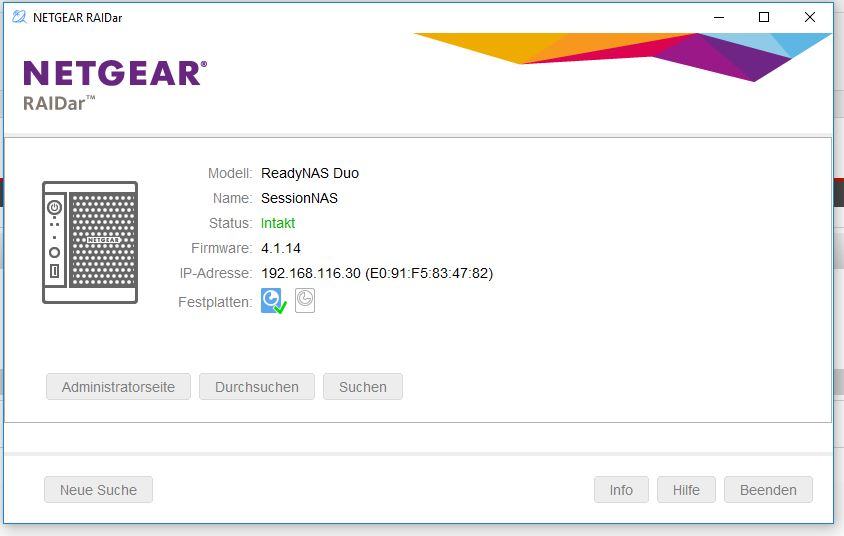Click the Durchsuchen button
The image size is (844, 536).
point(257,387)
